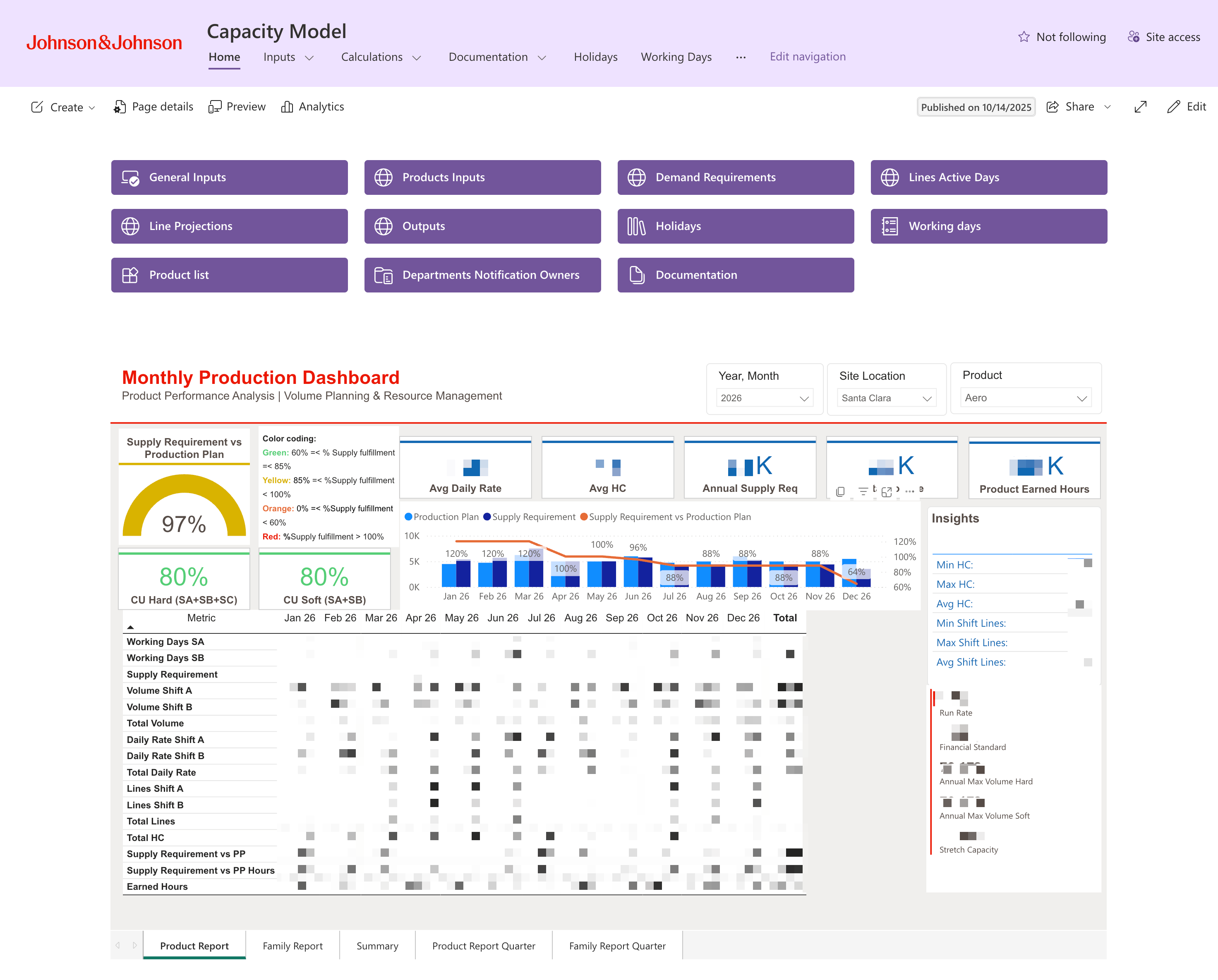Open the Year, Month 2026 dropdown
The image size is (1218, 980).
(765, 398)
